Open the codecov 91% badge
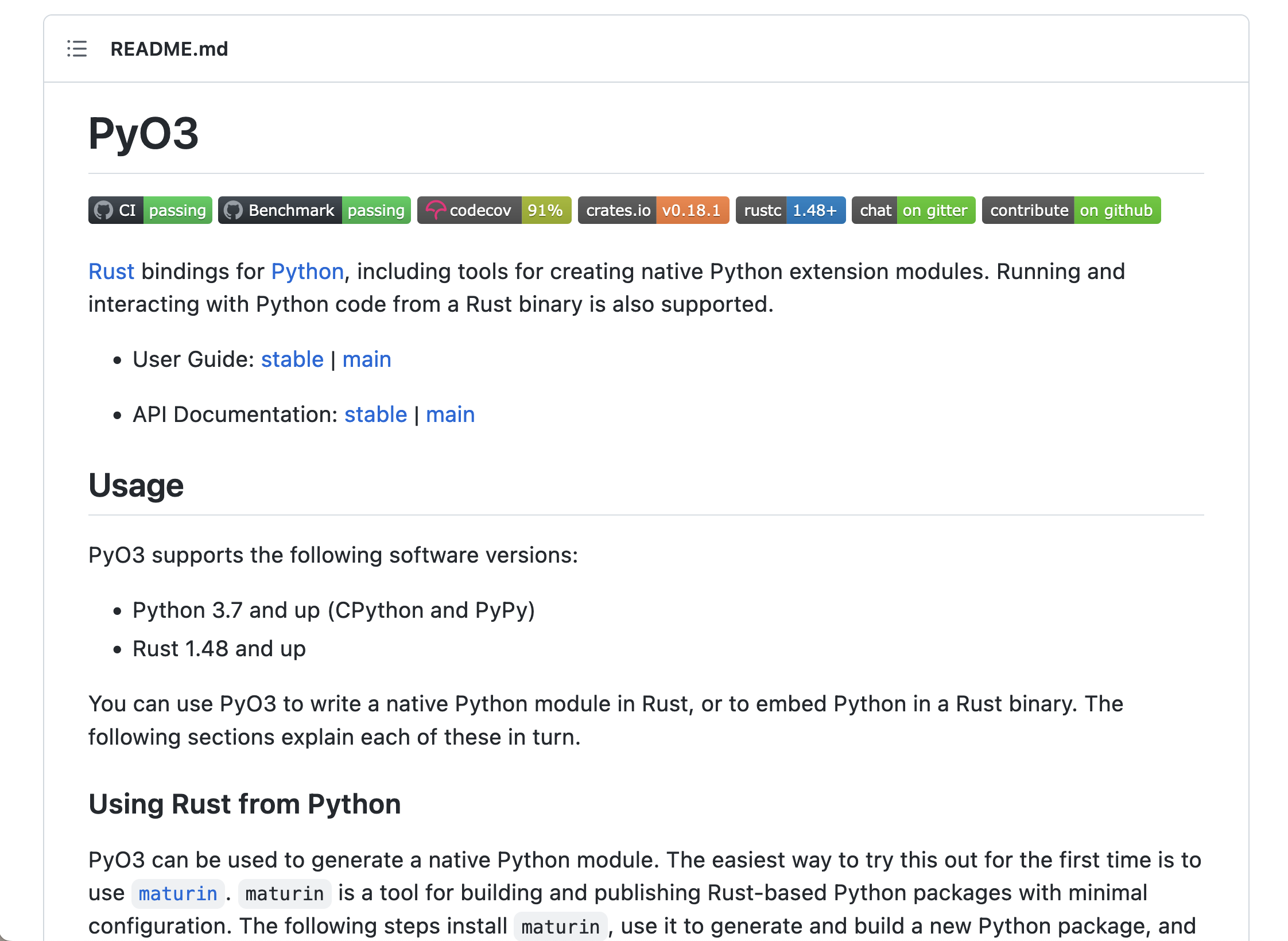Viewport: 1288px width, 941px height. [494, 210]
